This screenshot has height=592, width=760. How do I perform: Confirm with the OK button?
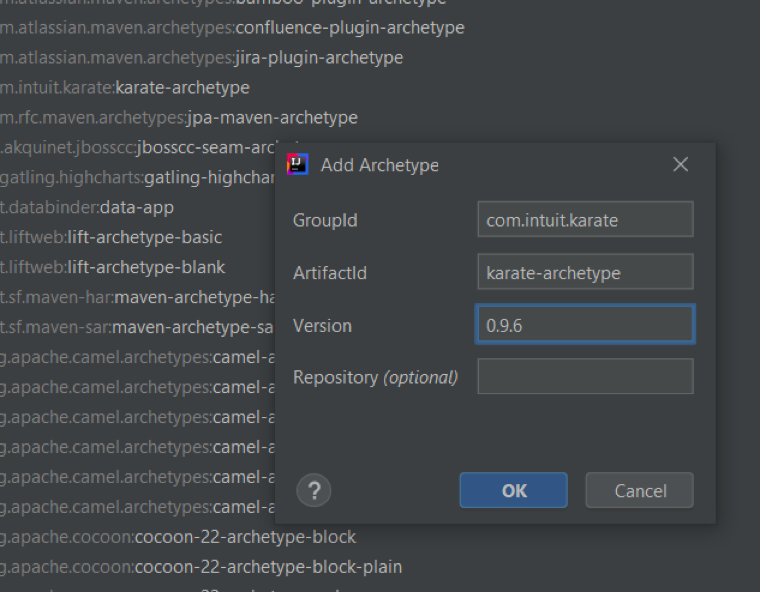(513, 490)
